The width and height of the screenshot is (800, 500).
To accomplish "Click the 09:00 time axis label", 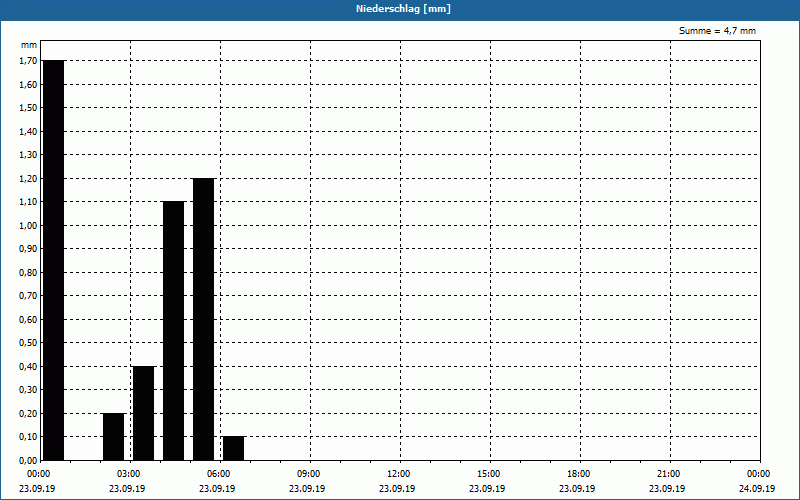I will (x=309, y=474).
